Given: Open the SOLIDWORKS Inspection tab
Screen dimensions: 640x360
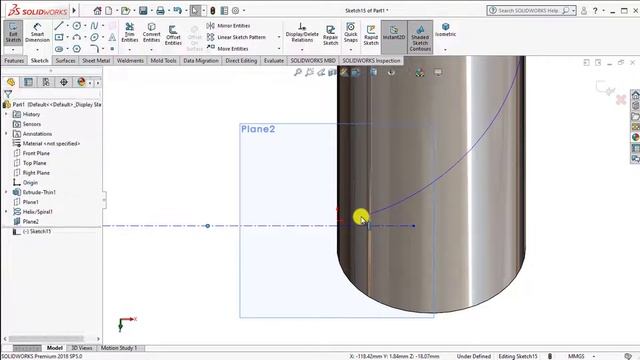Looking at the screenshot, I should (x=371, y=60).
